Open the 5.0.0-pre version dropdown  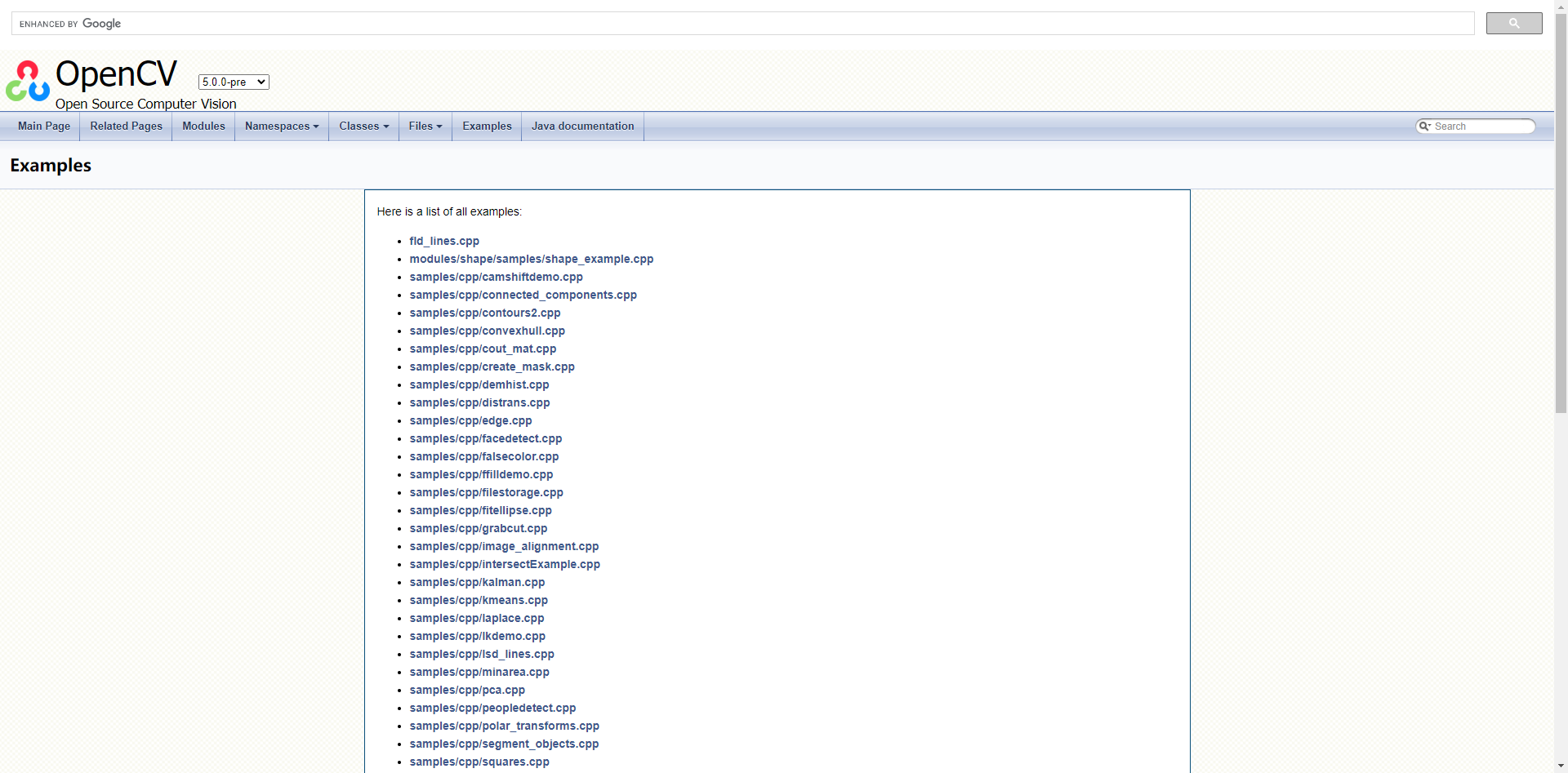(234, 82)
